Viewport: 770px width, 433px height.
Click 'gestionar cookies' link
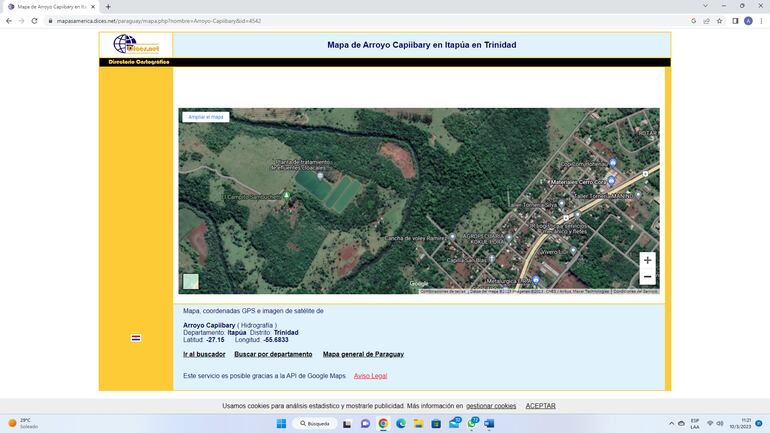[491, 406]
